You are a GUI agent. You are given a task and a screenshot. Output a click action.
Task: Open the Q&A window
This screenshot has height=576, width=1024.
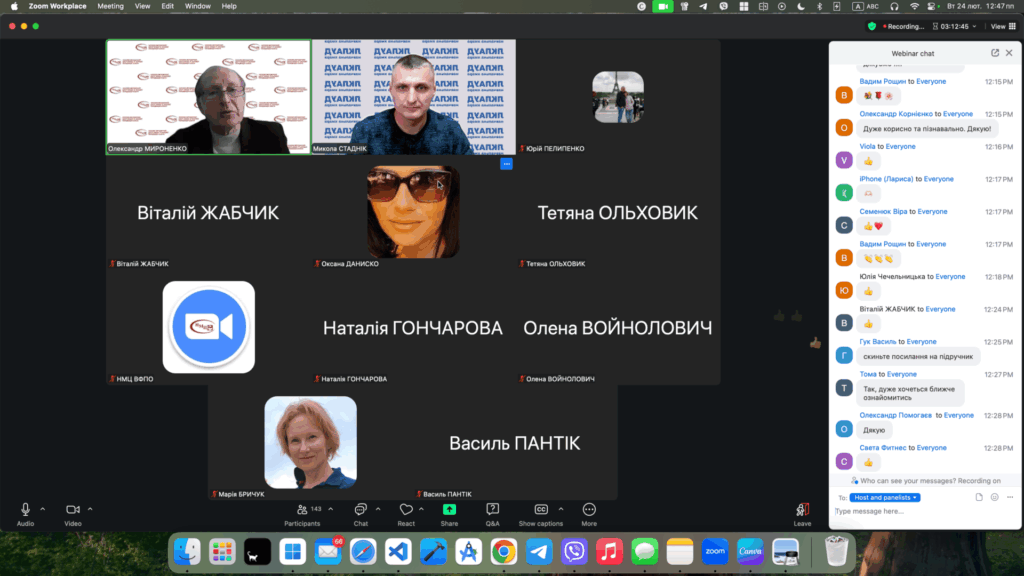[x=492, y=510]
